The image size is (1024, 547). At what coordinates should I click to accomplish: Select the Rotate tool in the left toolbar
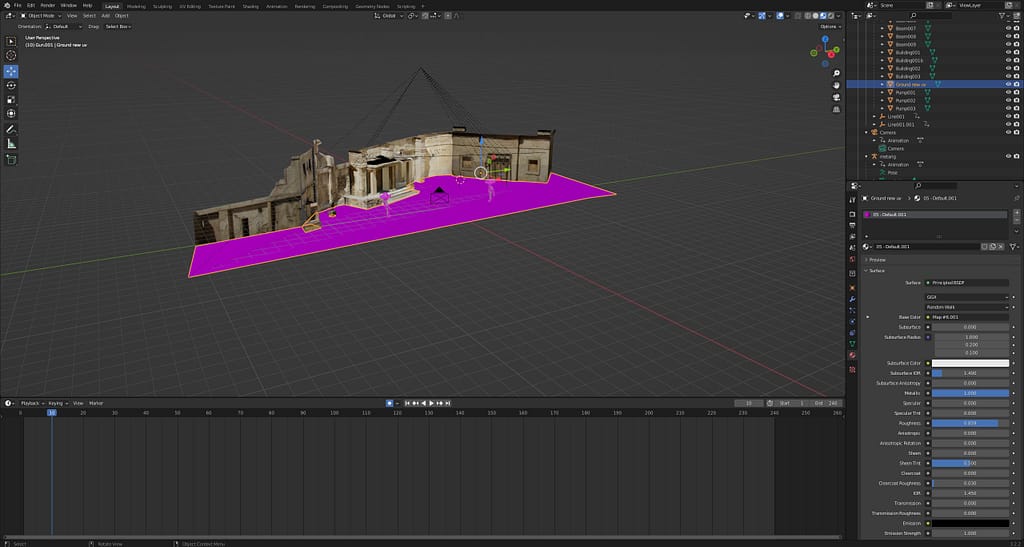(x=12, y=86)
